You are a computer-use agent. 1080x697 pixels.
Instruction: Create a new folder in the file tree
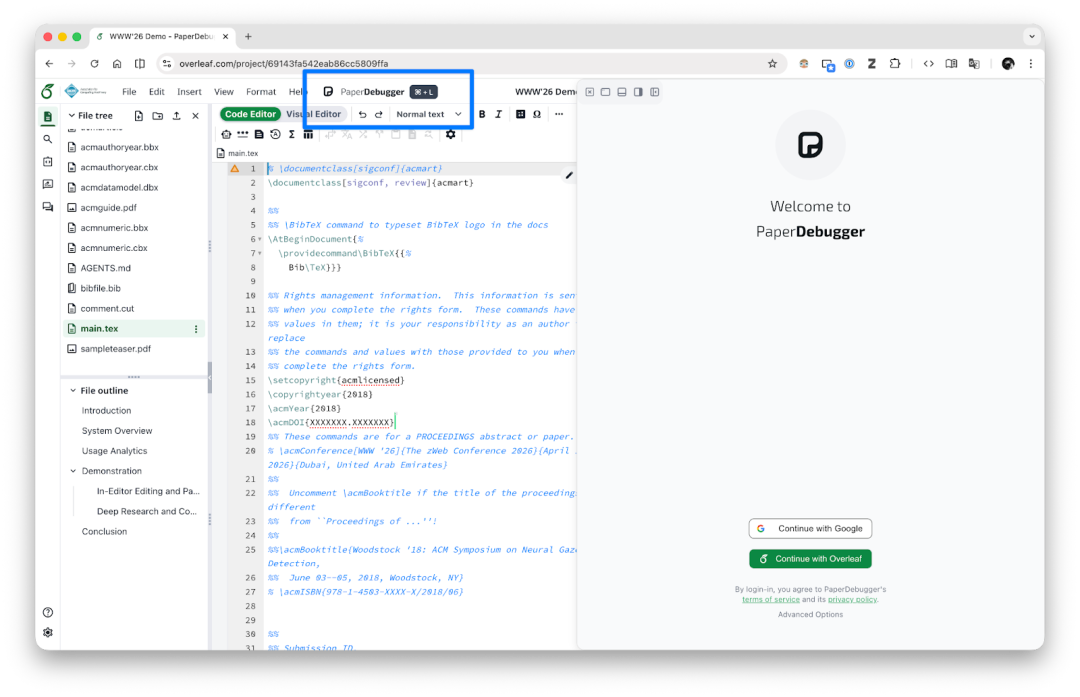point(157,115)
